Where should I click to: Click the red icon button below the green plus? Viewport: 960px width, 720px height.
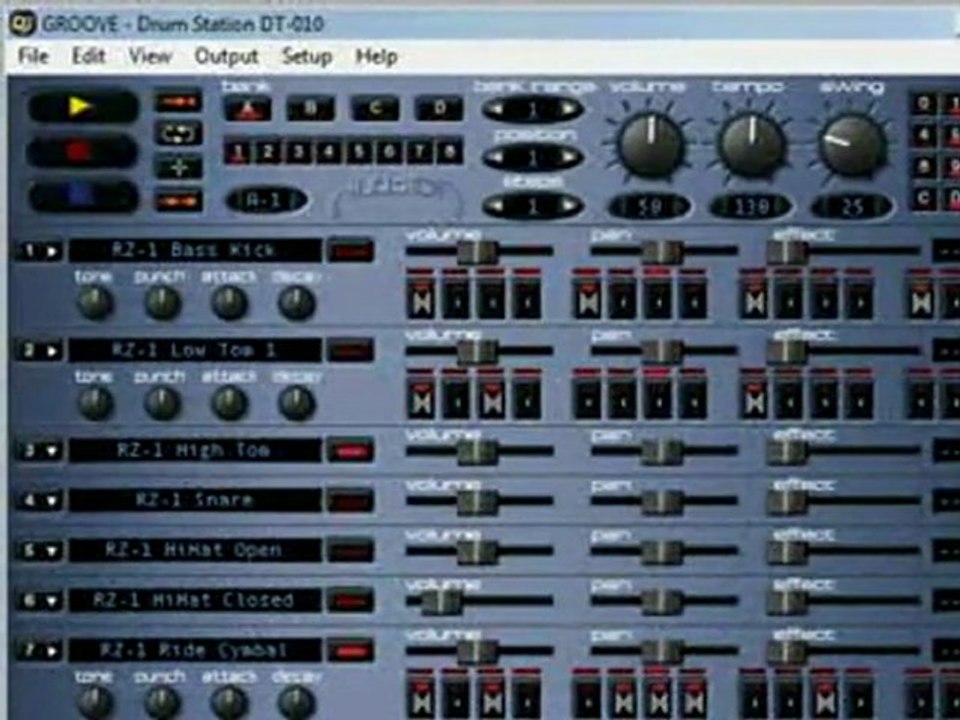point(179,200)
